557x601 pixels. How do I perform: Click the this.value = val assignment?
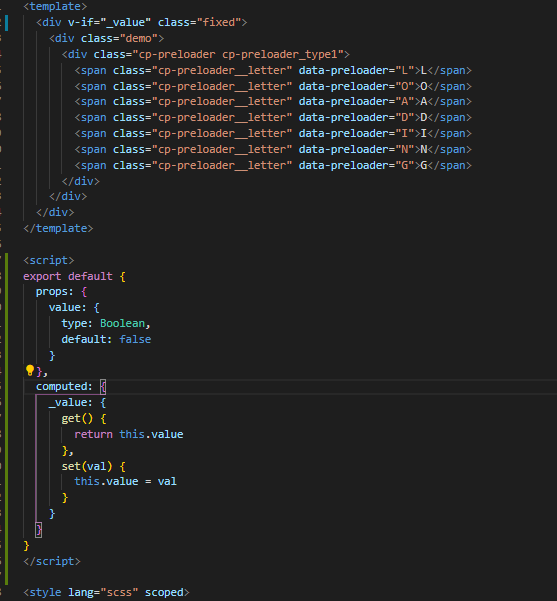(x=125, y=481)
